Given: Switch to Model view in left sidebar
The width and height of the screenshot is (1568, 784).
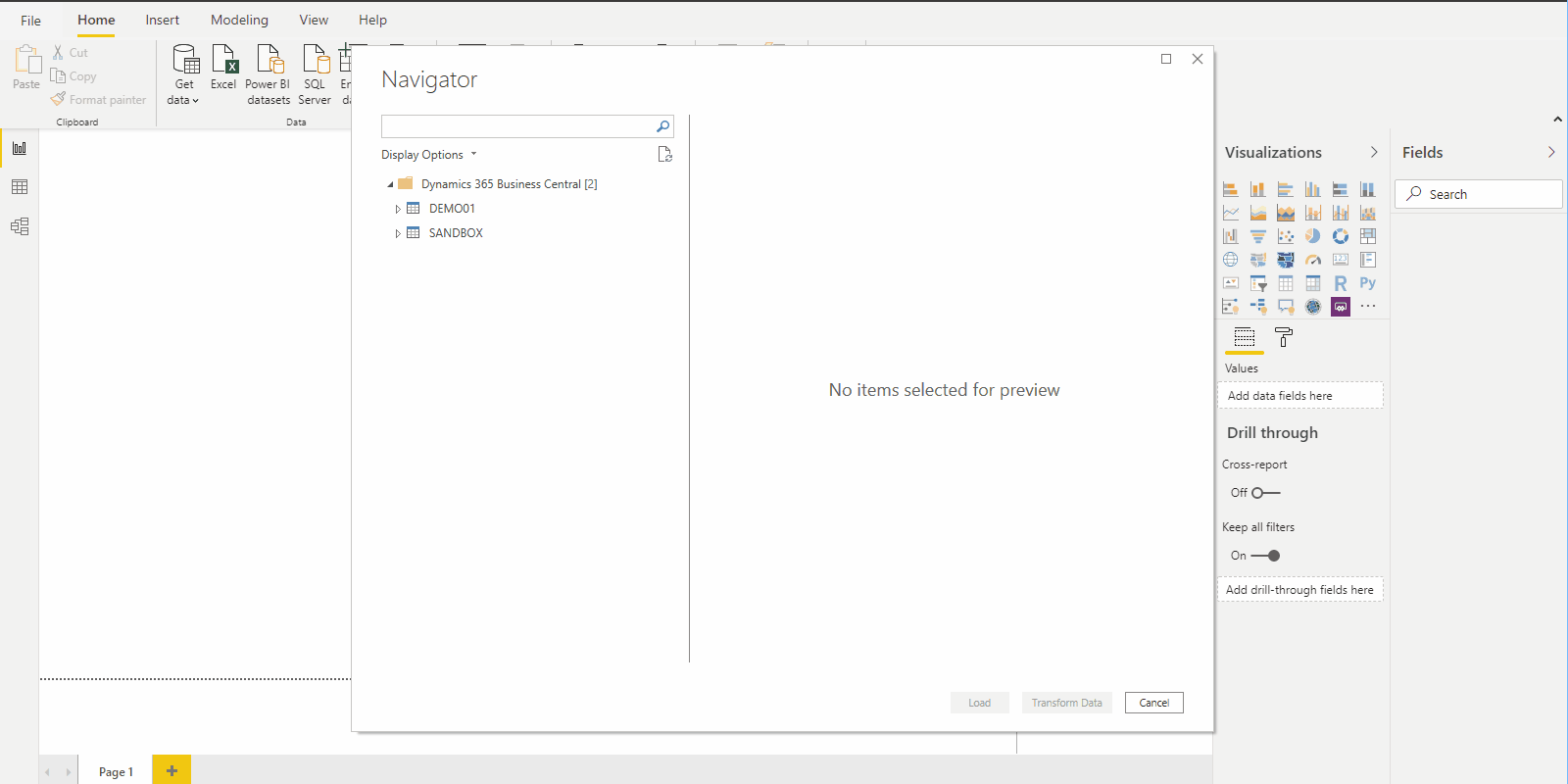Looking at the screenshot, I should (x=20, y=226).
